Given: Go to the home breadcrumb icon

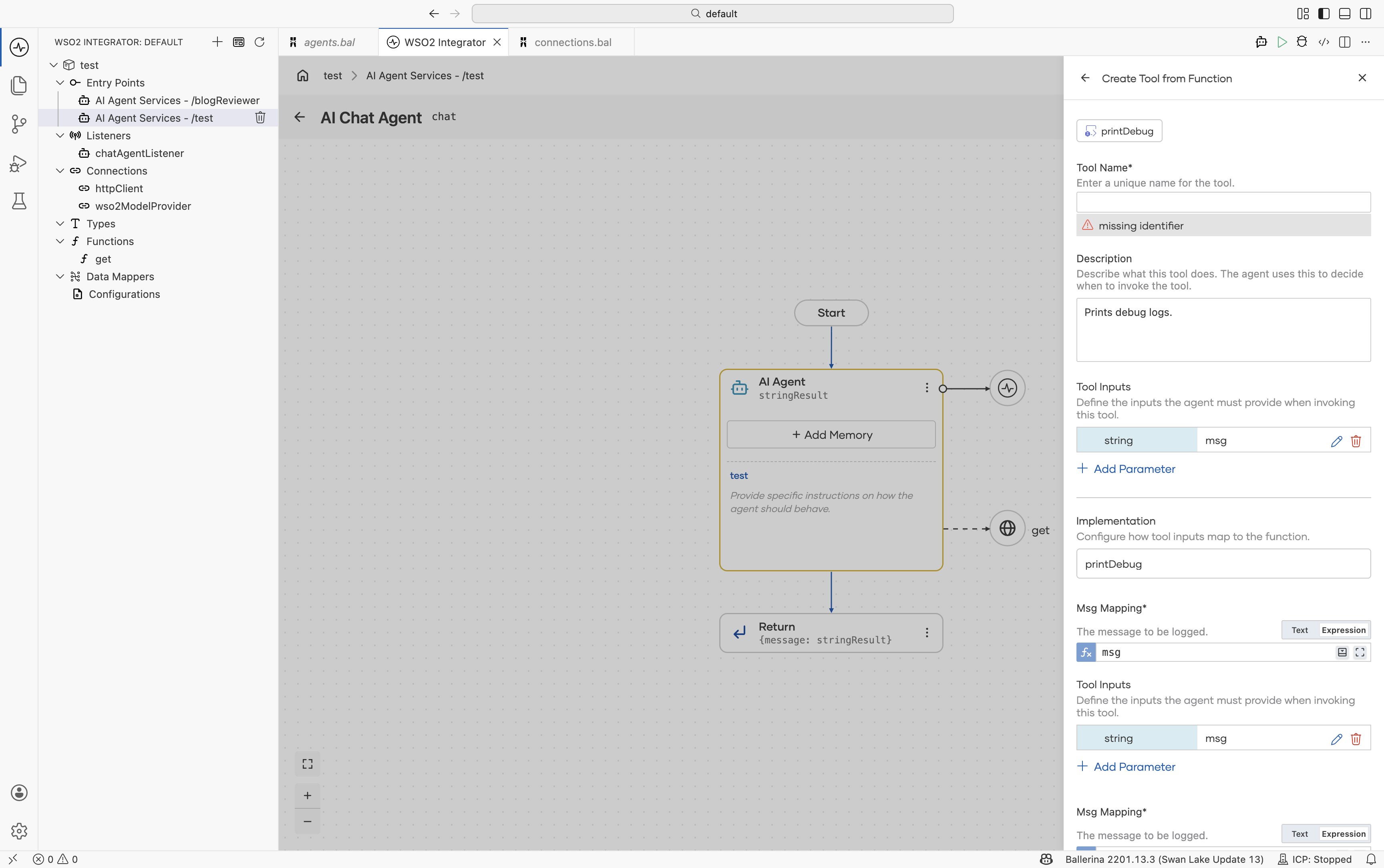Looking at the screenshot, I should [302, 76].
